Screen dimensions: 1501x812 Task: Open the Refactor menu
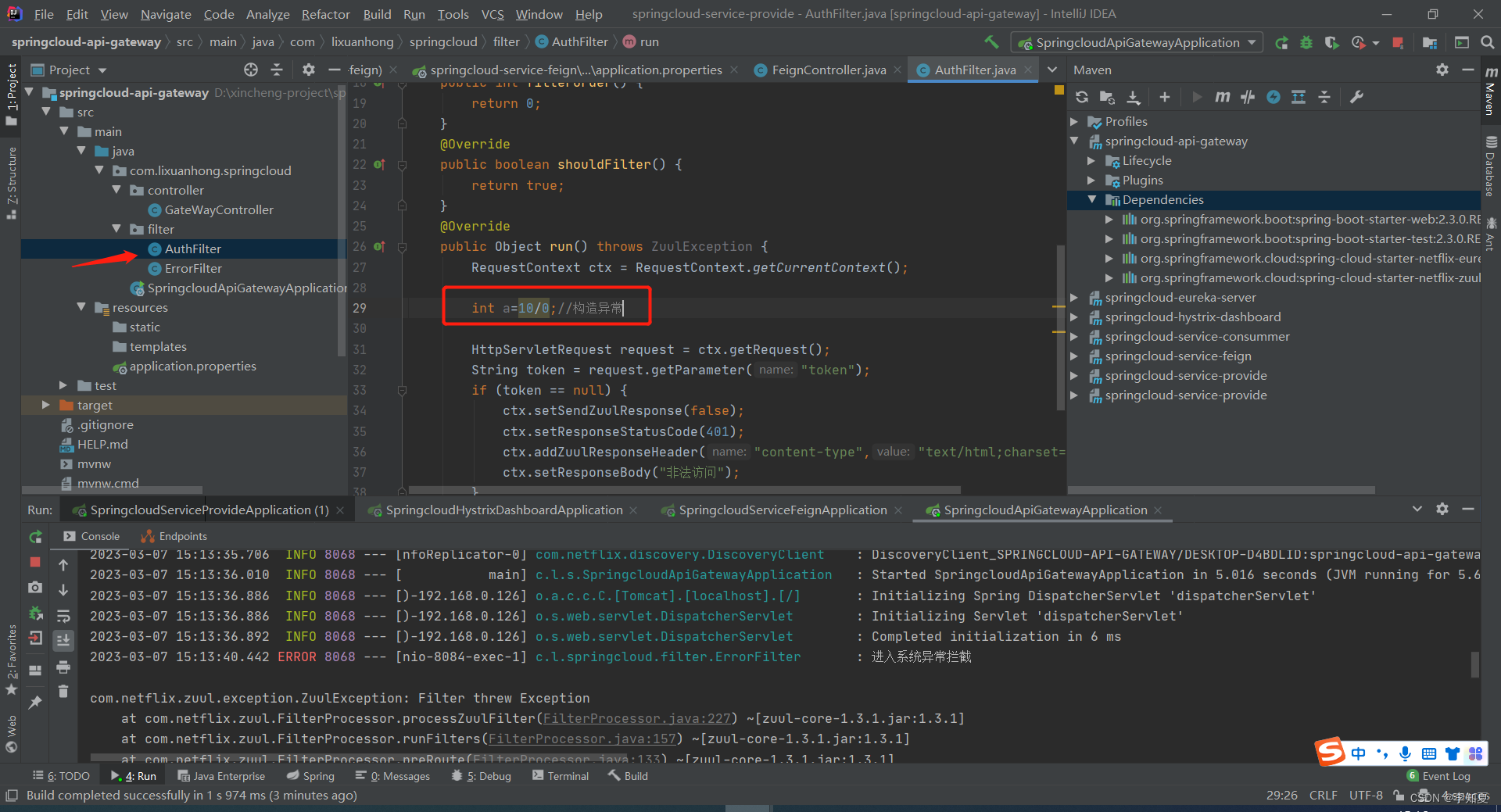coord(325,14)
